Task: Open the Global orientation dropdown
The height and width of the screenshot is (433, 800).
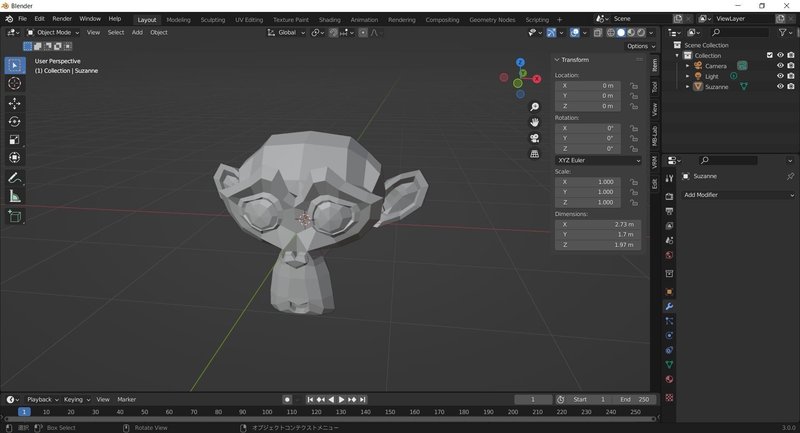Action: [x=286, y=33]
